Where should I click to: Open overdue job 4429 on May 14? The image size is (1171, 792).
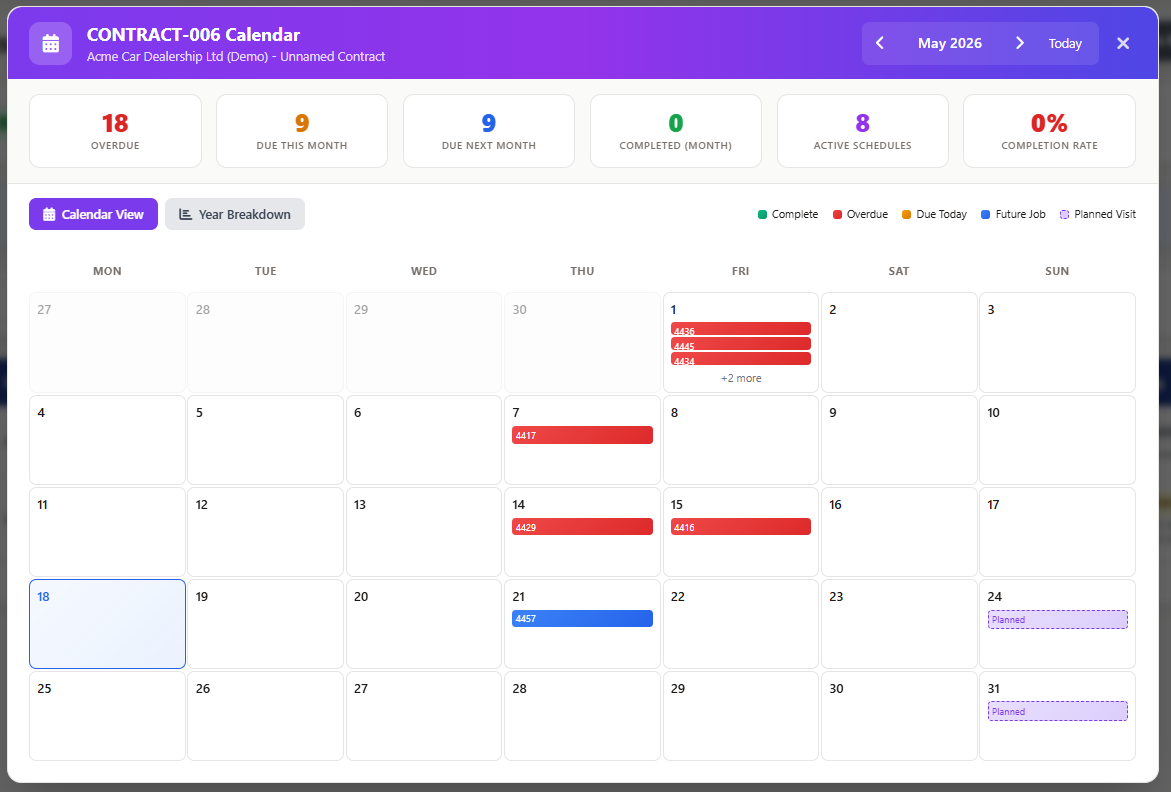pos(582,527)
